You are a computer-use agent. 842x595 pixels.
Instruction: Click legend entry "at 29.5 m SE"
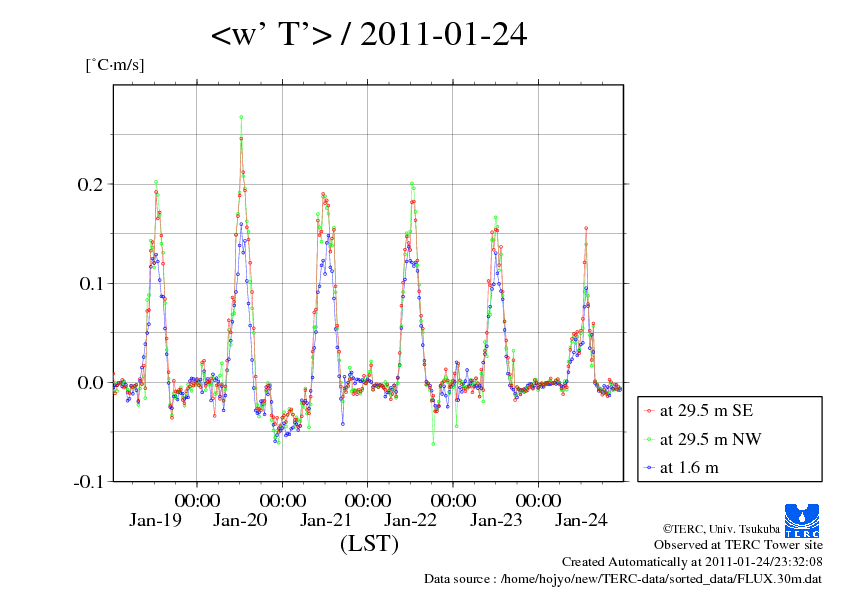pos(706,411)
